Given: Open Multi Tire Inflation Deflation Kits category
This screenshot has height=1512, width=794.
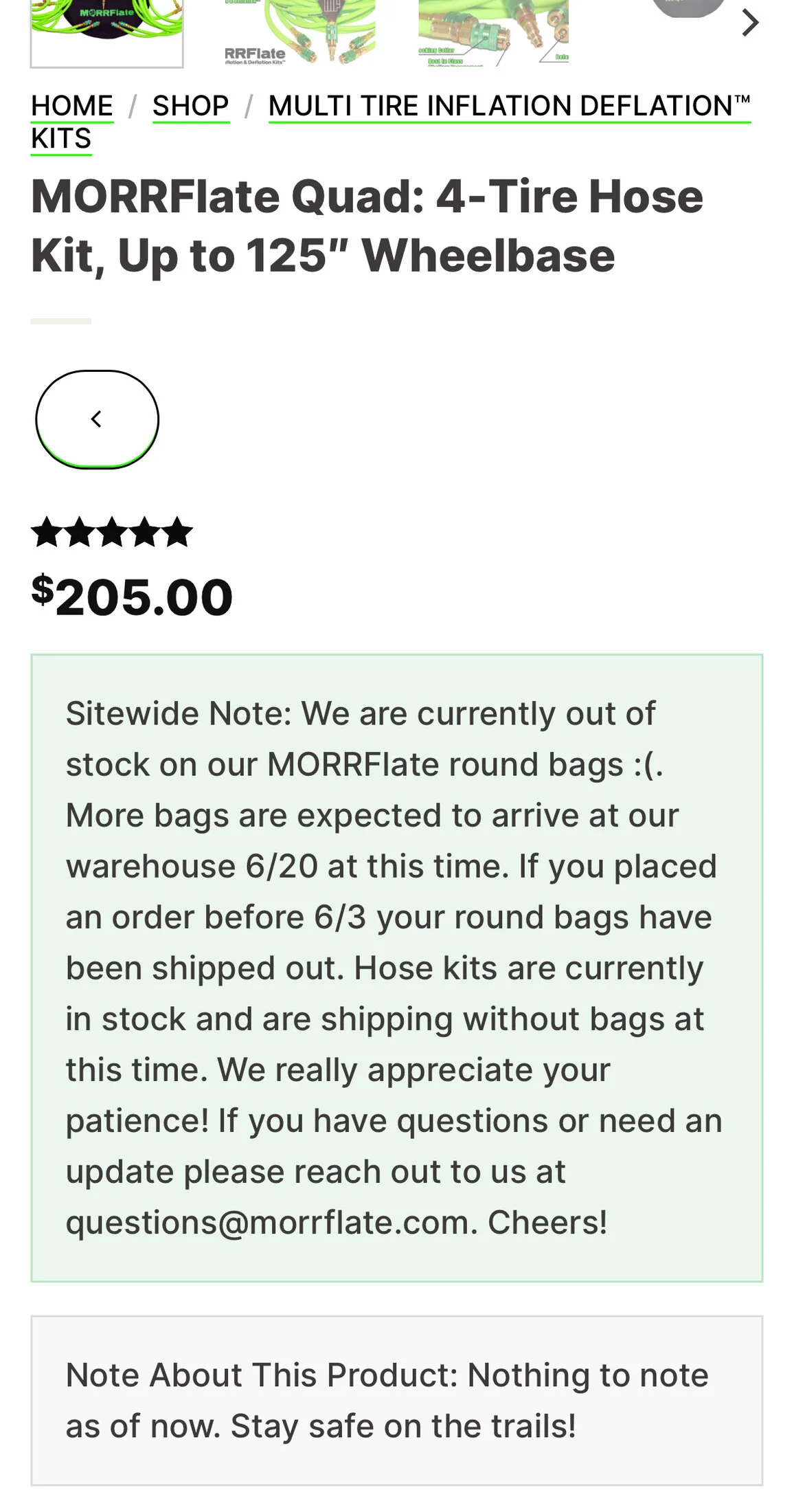Looking at the screenshot, I should coord(508,107).
